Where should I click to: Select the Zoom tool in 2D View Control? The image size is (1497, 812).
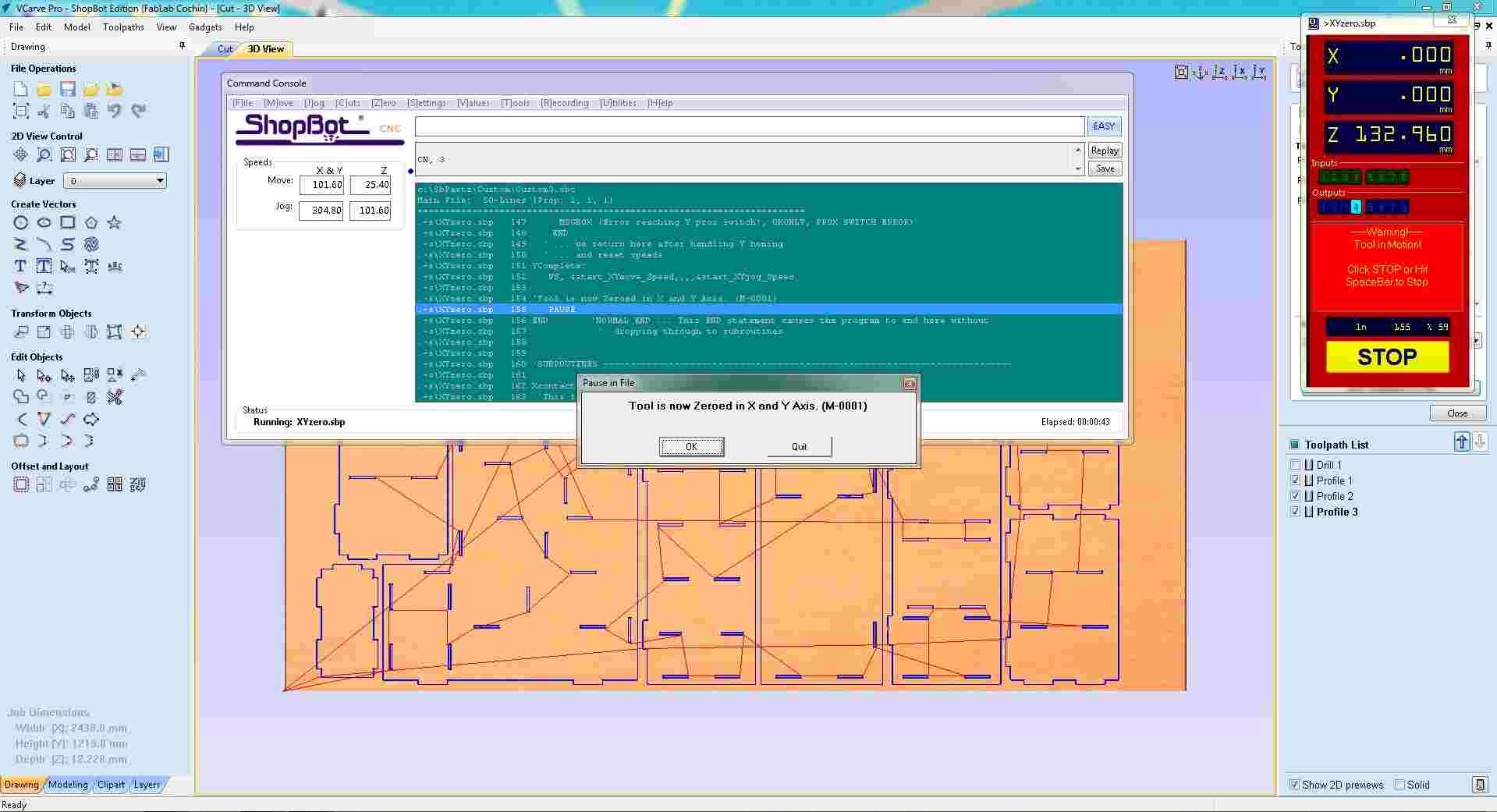44,154
